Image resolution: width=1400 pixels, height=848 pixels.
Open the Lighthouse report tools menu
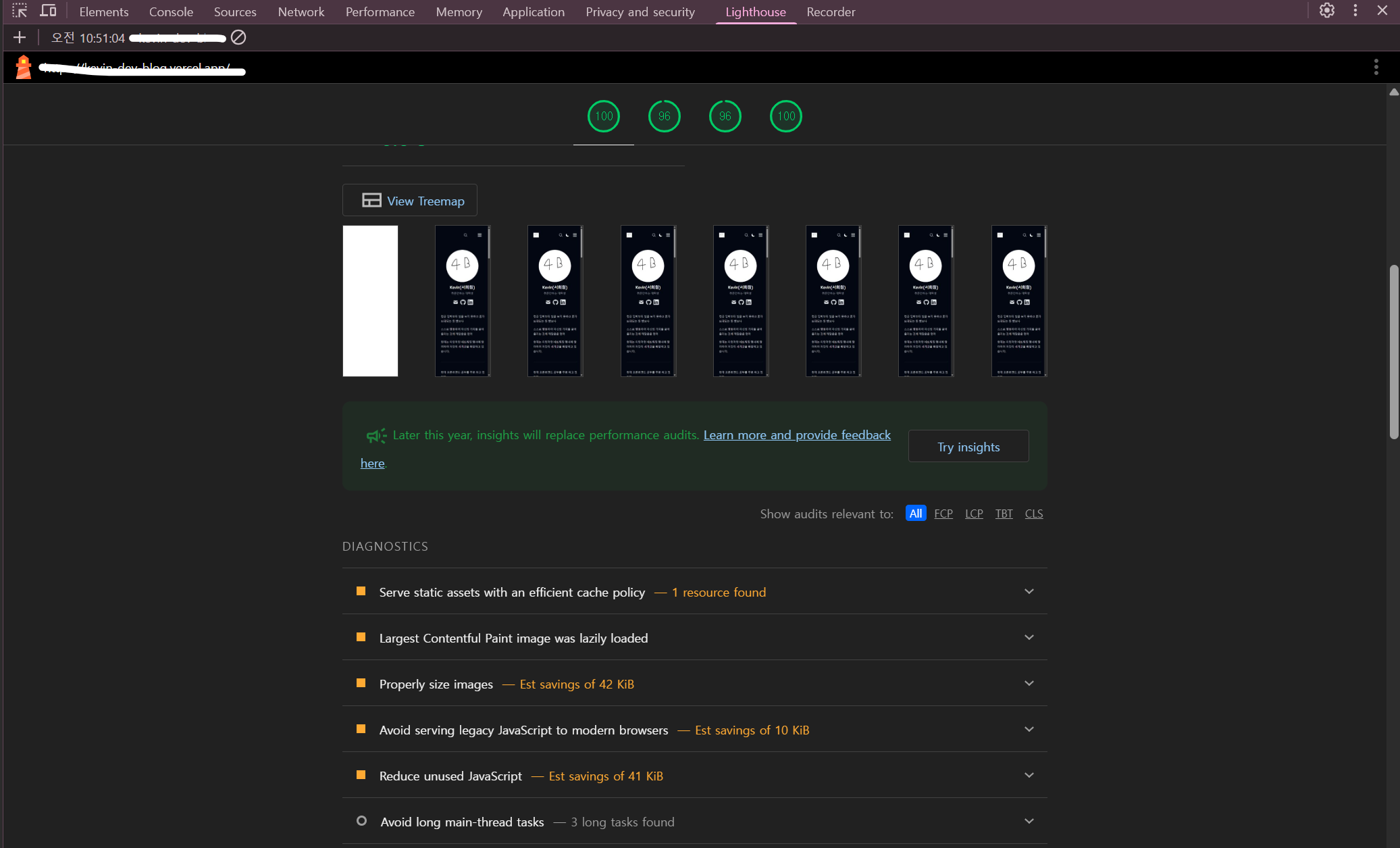click(x=1376, y=67)
